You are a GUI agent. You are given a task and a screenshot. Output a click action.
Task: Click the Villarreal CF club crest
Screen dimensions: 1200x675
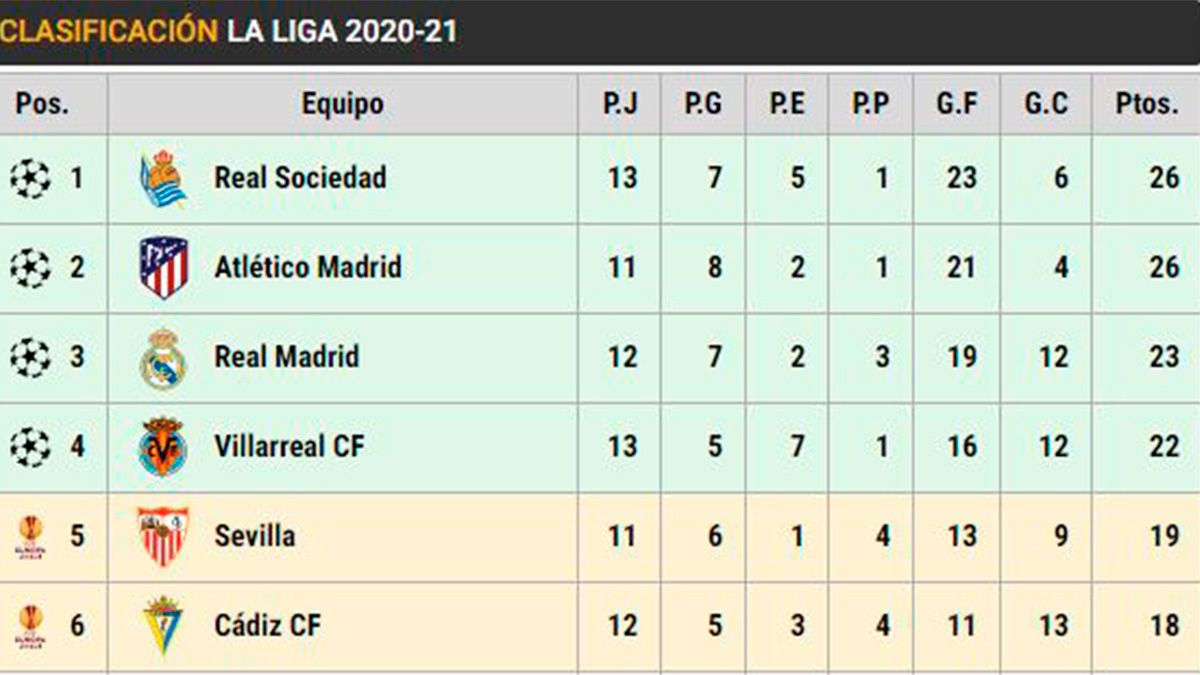tap(163, 447)
